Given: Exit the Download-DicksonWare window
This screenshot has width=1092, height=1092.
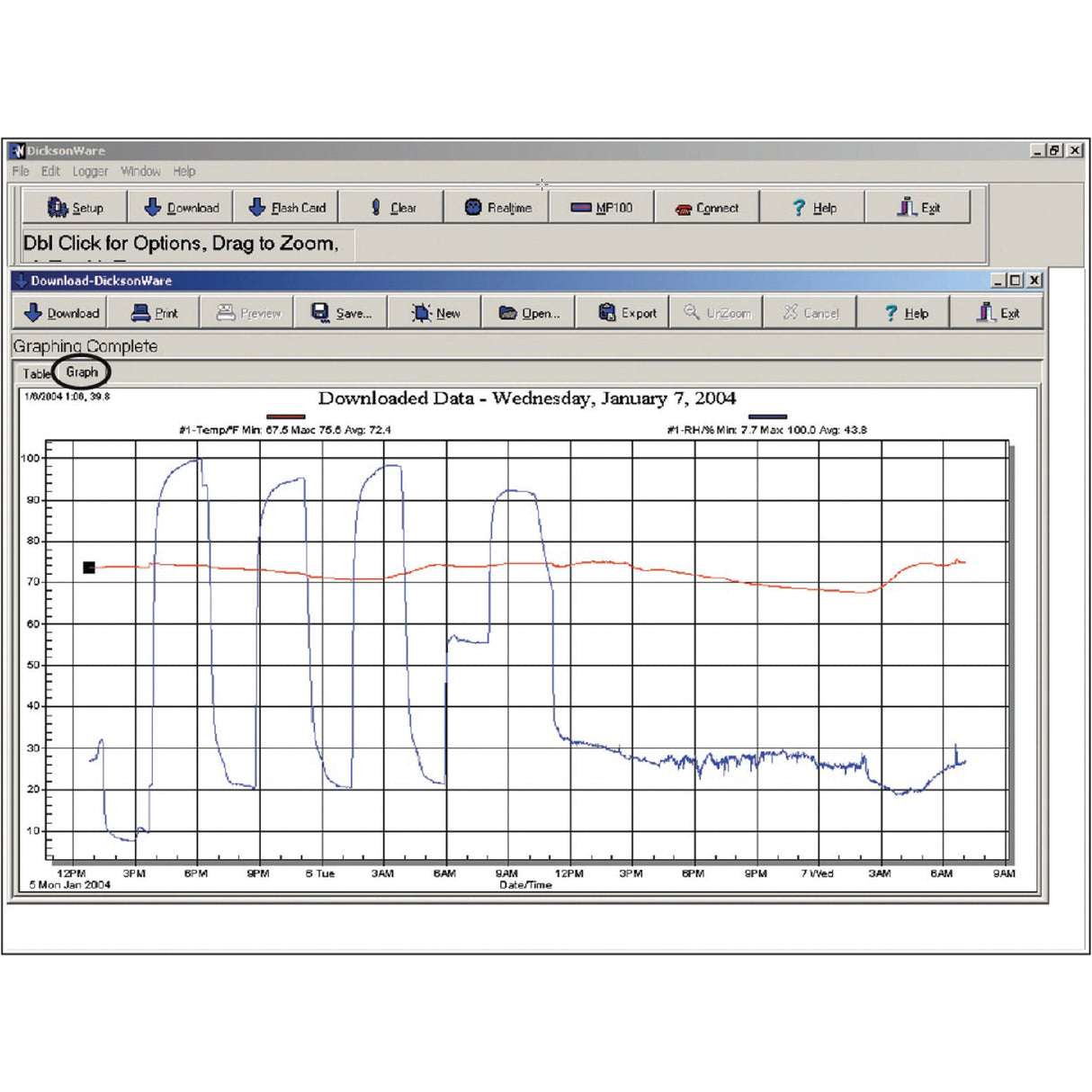Looking at the screenshot, I should coord(998,312).
